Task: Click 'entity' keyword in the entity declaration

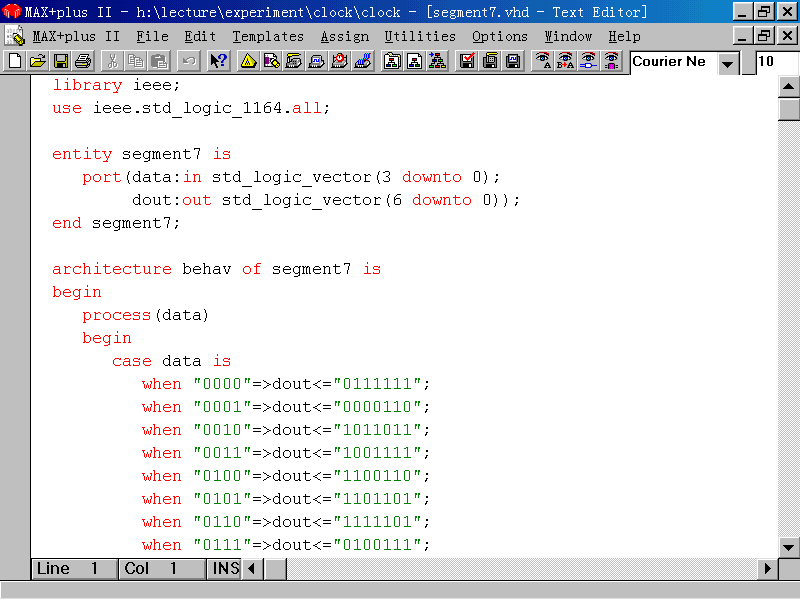Action: (82, 154)
